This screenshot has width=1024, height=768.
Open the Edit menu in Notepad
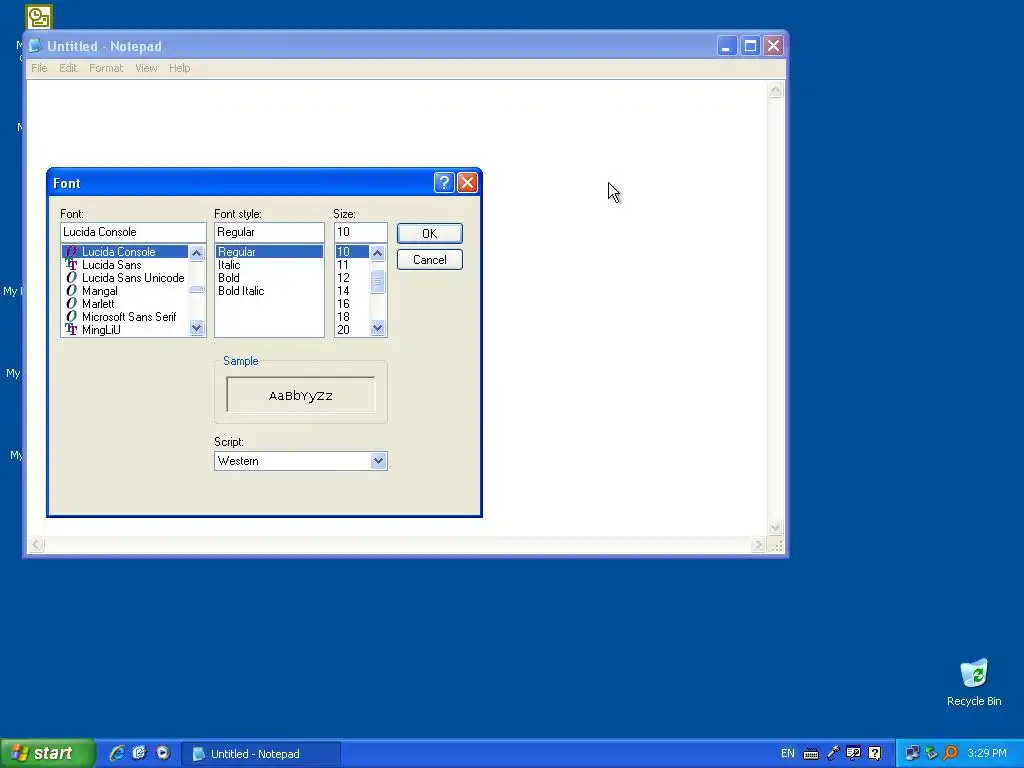[68, 68]
